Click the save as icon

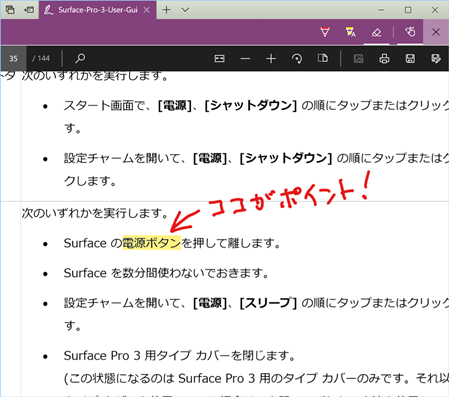pos(436,59)
